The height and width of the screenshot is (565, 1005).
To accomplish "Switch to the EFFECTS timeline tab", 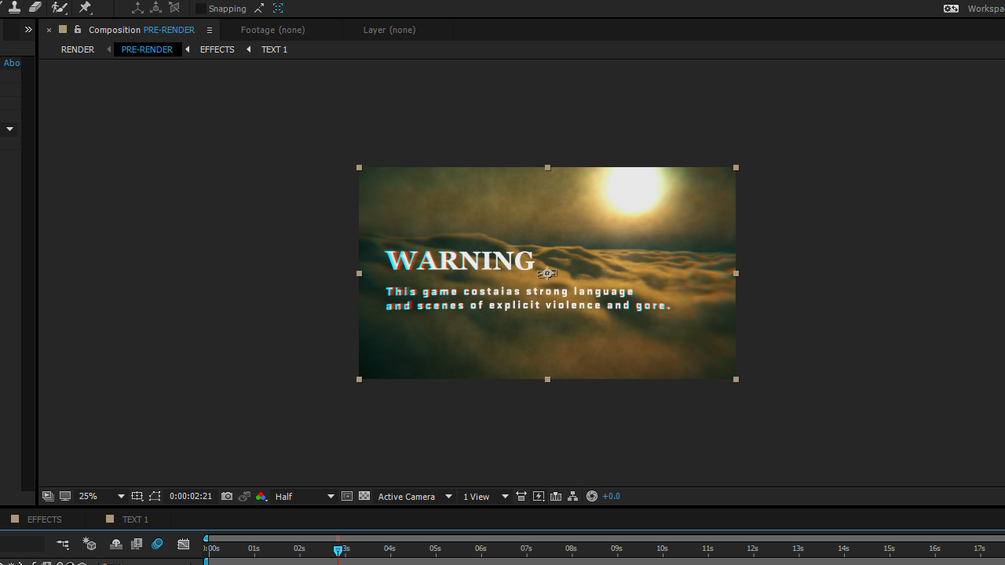I will (44, 520).
